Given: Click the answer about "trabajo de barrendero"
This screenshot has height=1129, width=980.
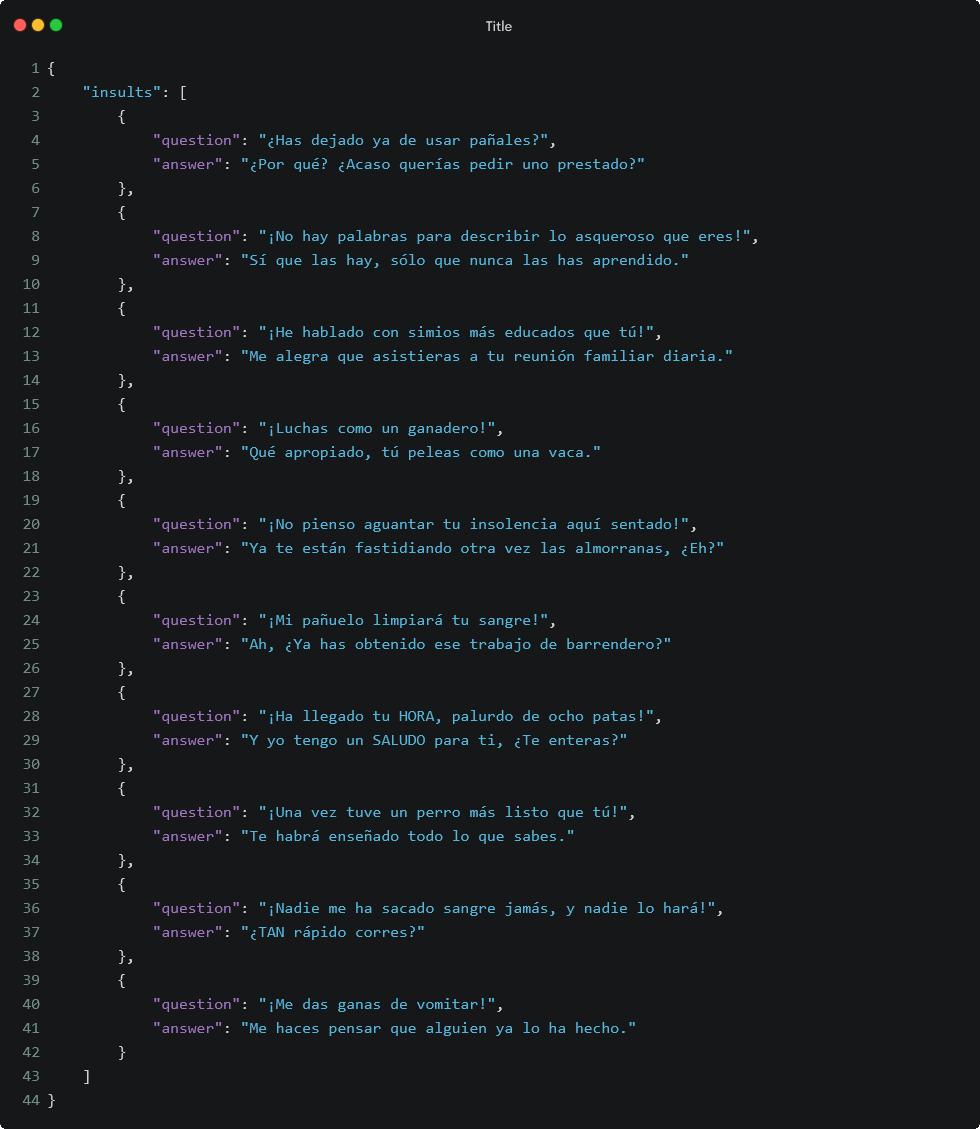Looking at the screenshot, I should 455,644.
